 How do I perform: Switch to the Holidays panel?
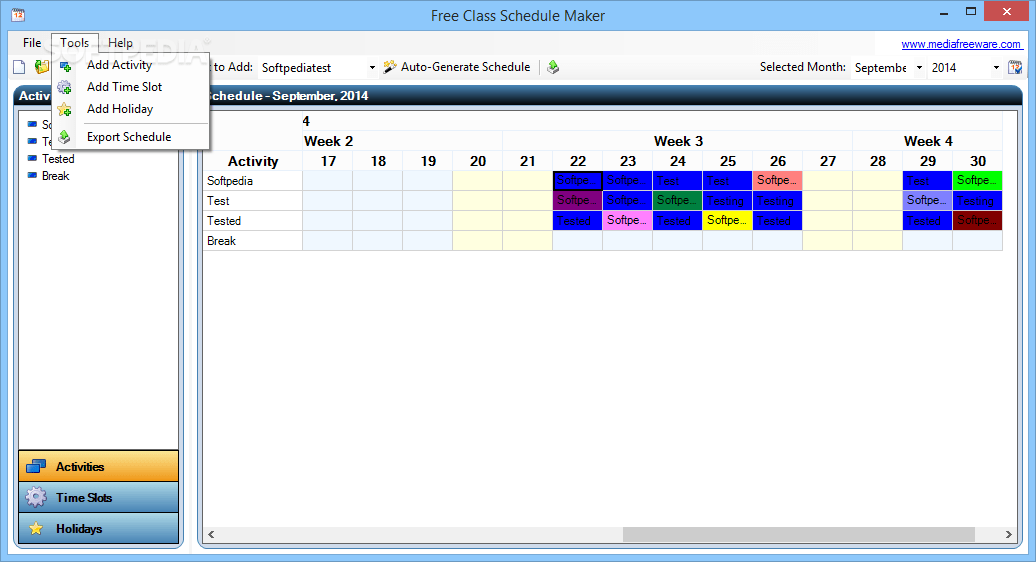point(98,528)
